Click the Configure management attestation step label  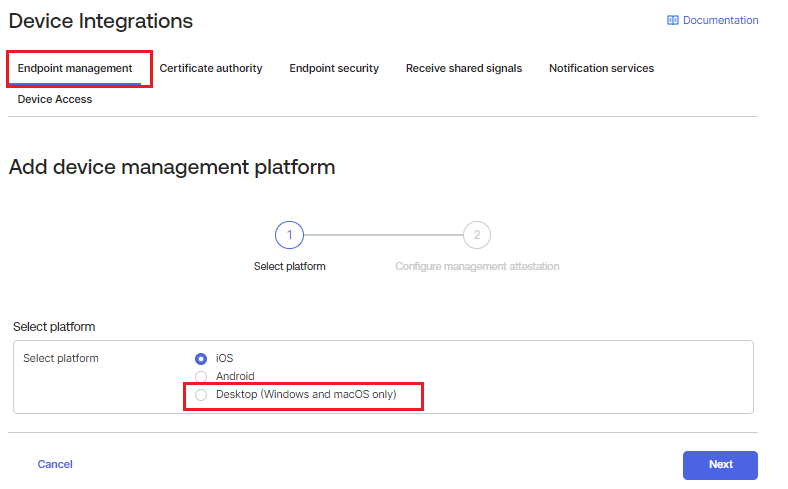click(x=477, y=267)
